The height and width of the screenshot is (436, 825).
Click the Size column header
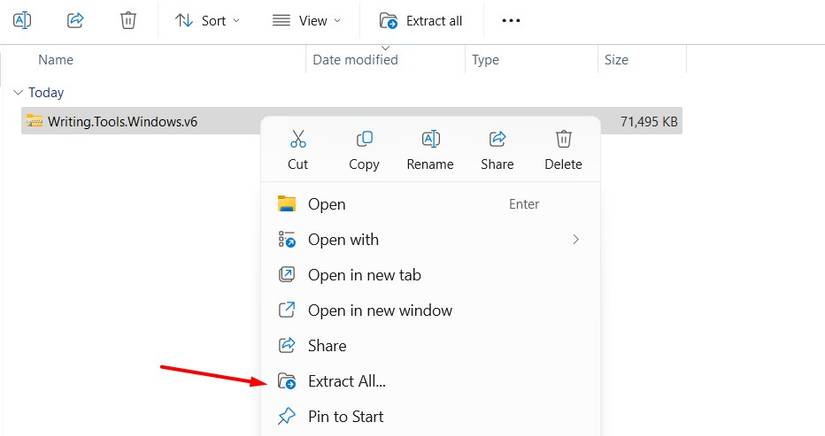(x=616, y=59)
